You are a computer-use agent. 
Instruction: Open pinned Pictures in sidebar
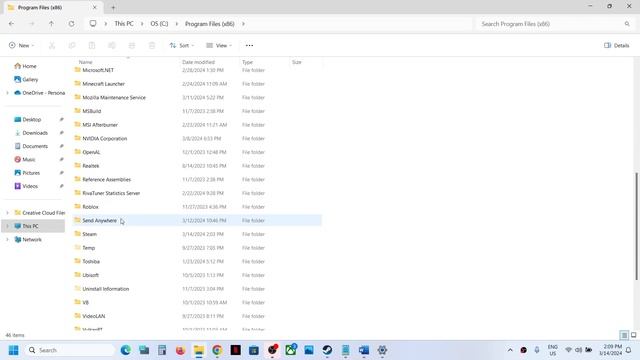pyautogui.click(x=31, y=173)
